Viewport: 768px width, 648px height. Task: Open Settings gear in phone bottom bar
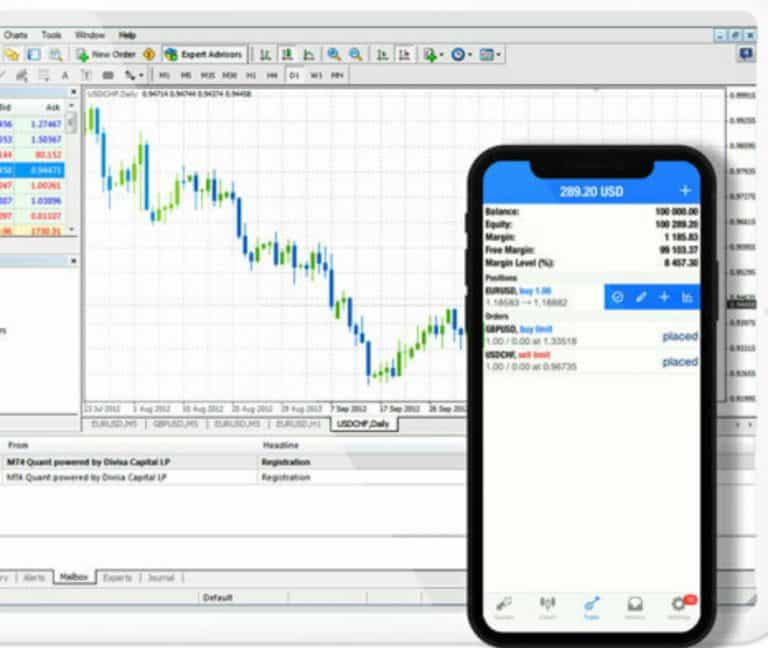click(x=677, y=604)
